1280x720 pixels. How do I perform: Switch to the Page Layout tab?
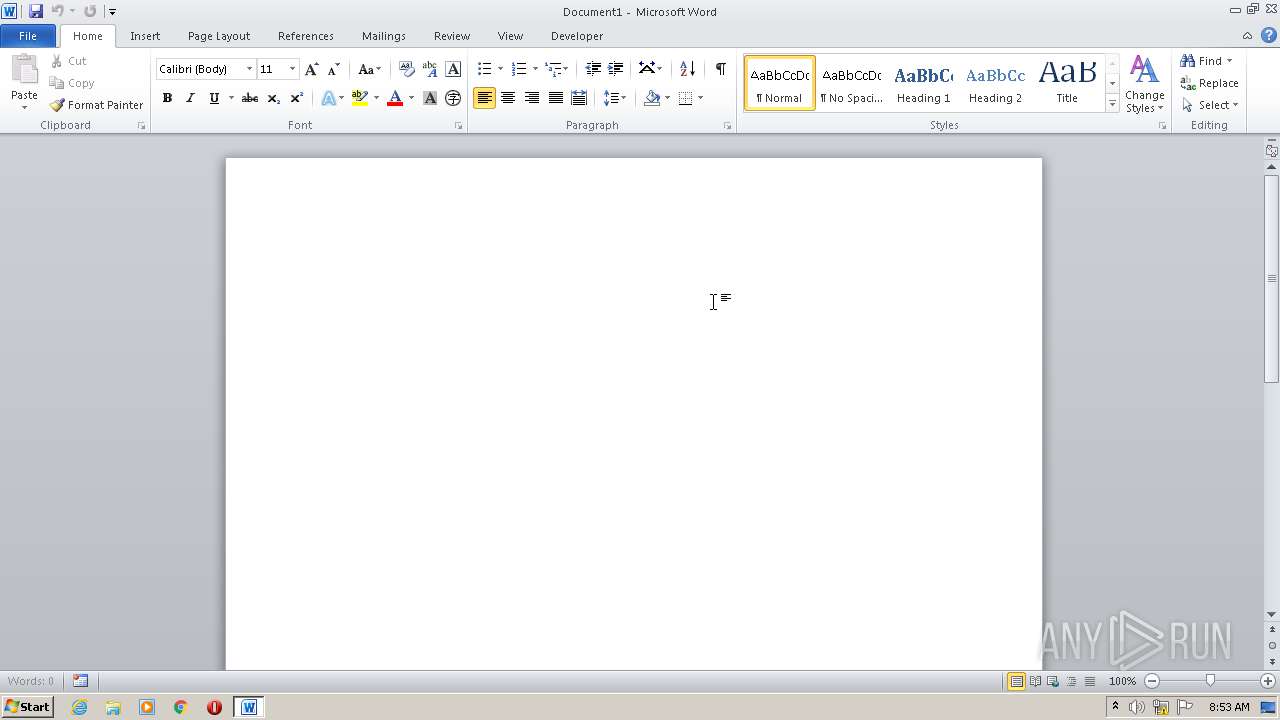coord(219,36)
